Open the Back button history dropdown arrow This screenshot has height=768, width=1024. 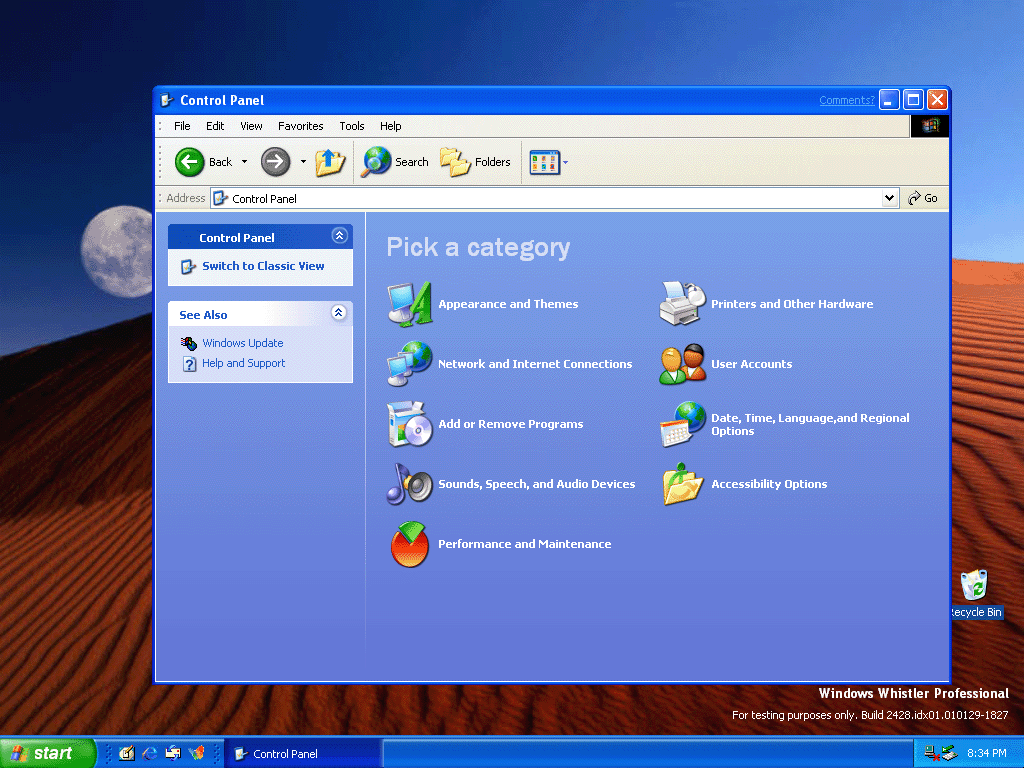click(244, 162)
